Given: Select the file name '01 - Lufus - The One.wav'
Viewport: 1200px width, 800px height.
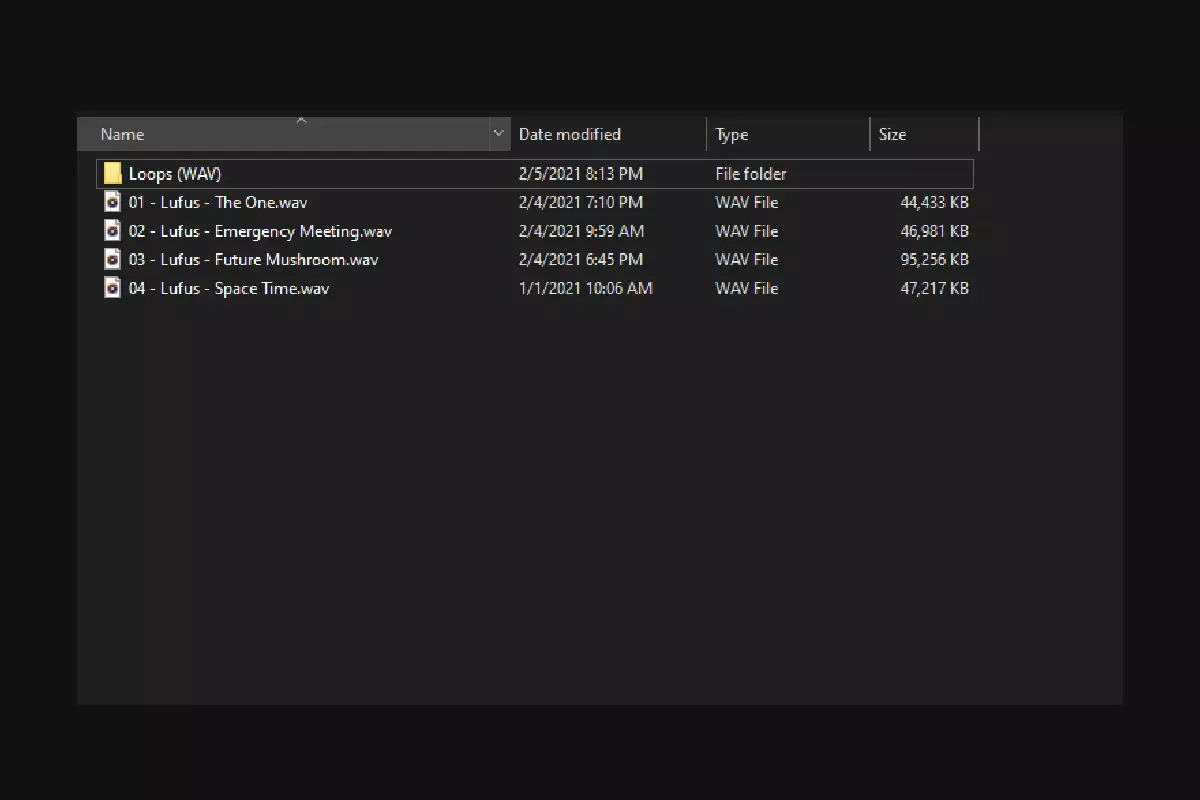Looking at the screenshot, I should click(x=218, y=202).
